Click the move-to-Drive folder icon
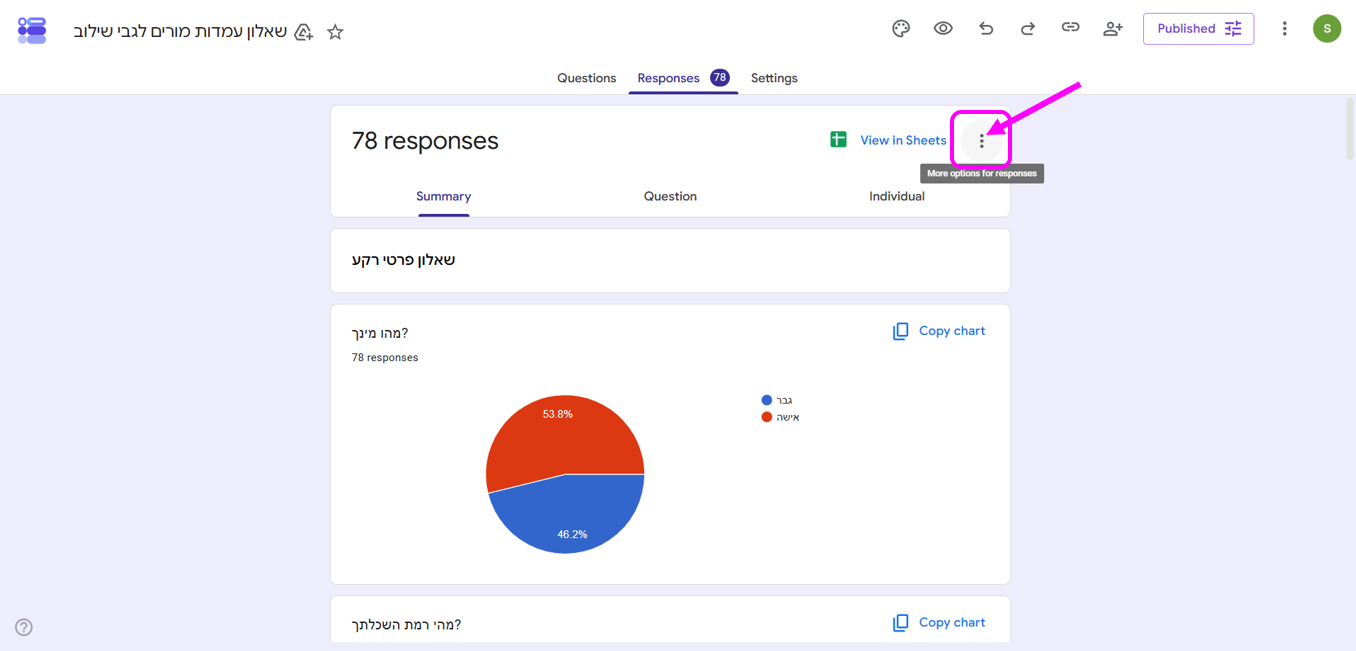 (304, 32)
